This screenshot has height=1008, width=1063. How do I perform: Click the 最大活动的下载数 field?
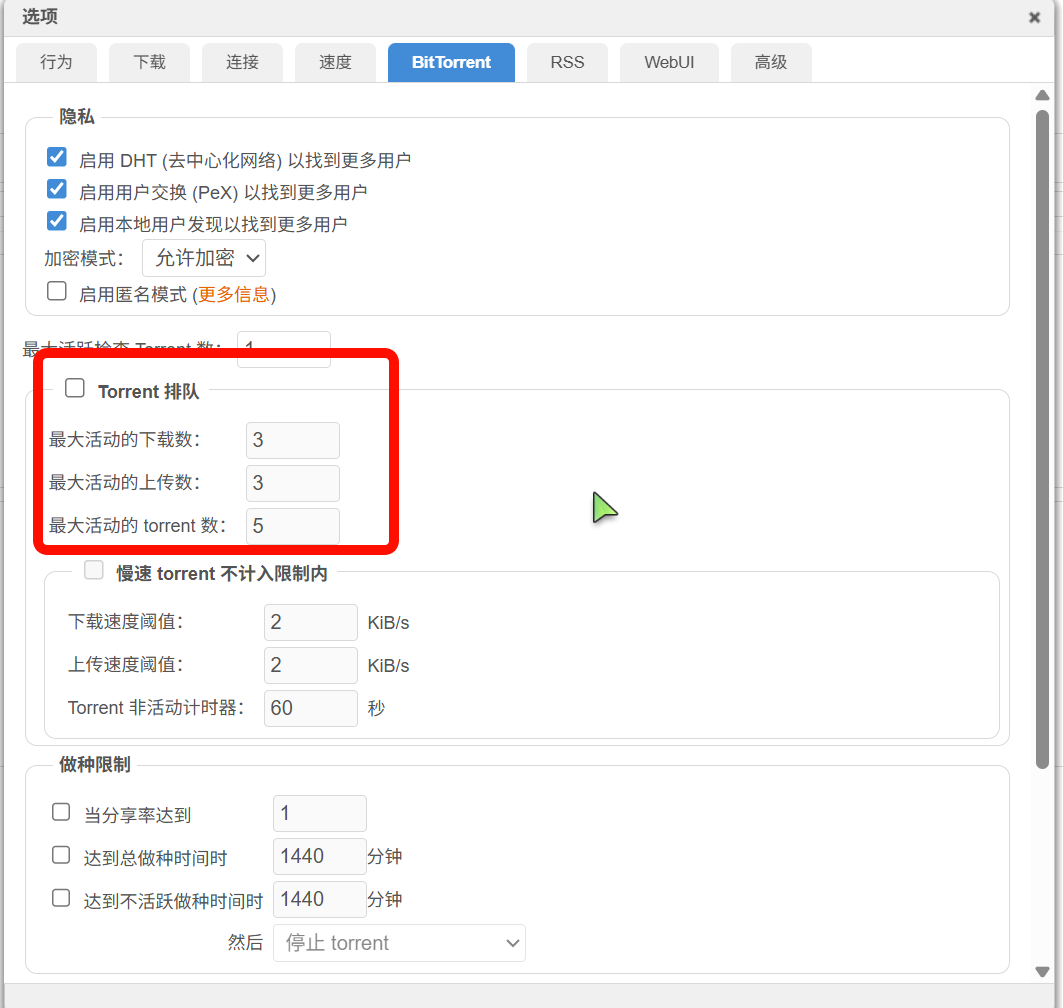(293, 440)
